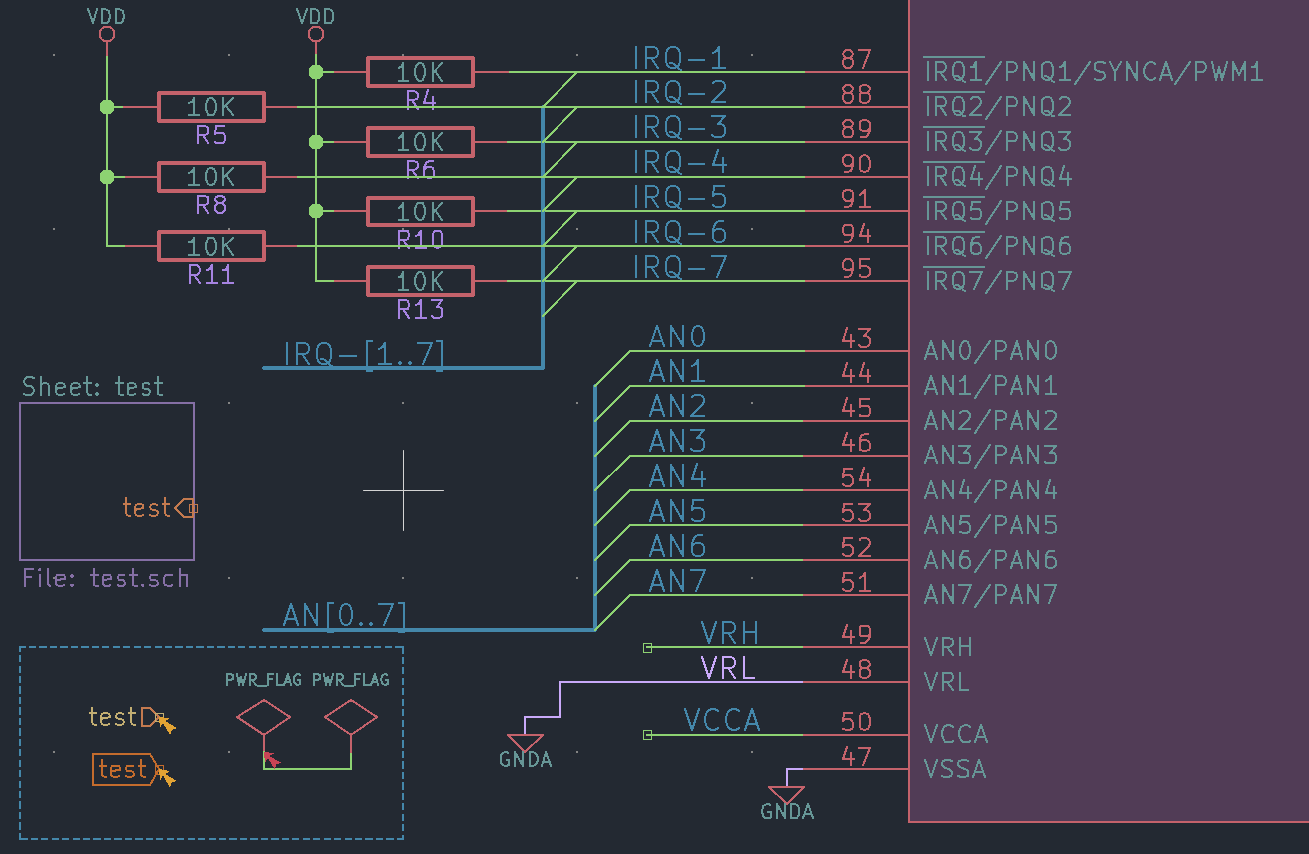Select the VCCA net label
Viewport: 1309px width, 854px height.
(720, 720)
